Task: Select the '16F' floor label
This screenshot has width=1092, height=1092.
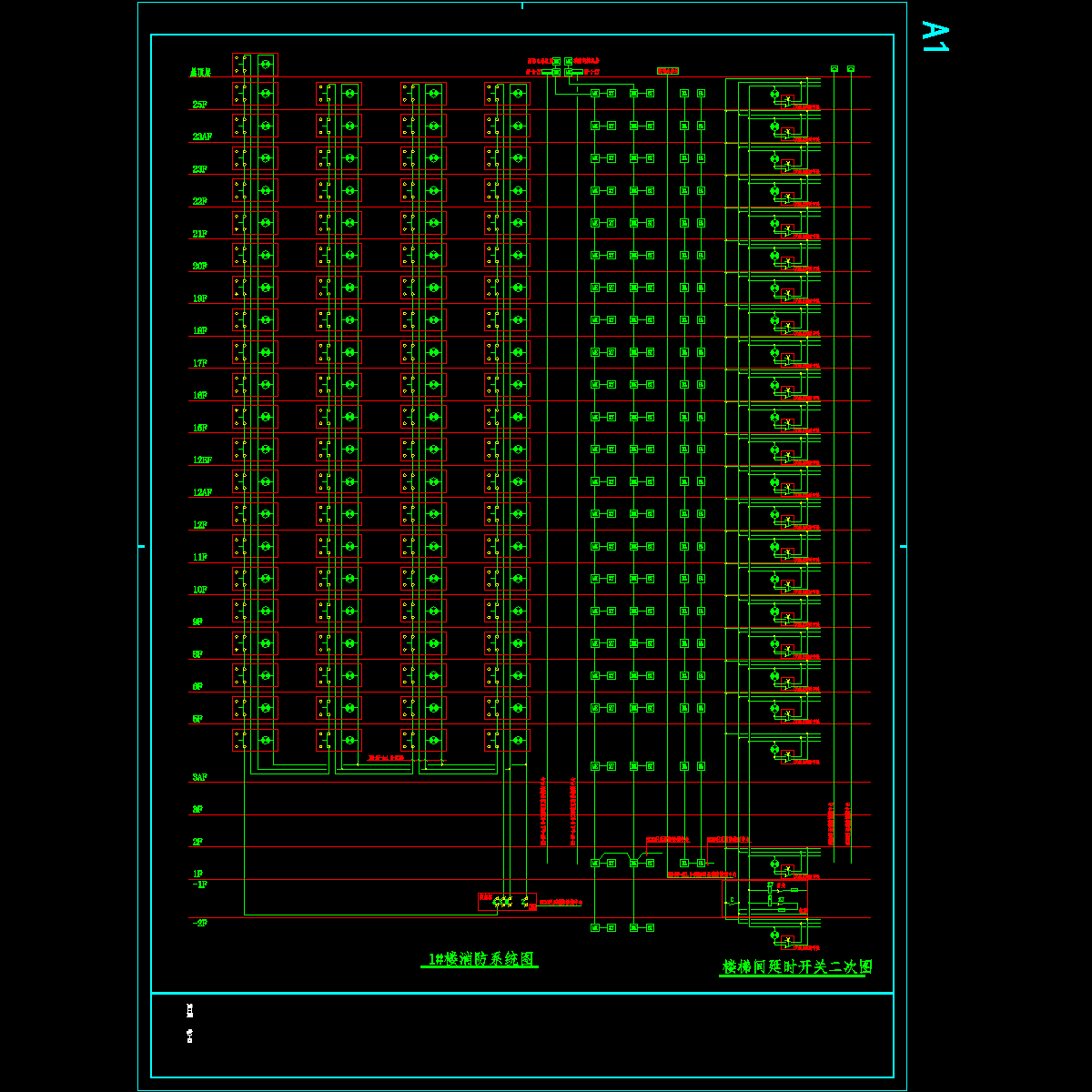Action: (x=199, y=396)
